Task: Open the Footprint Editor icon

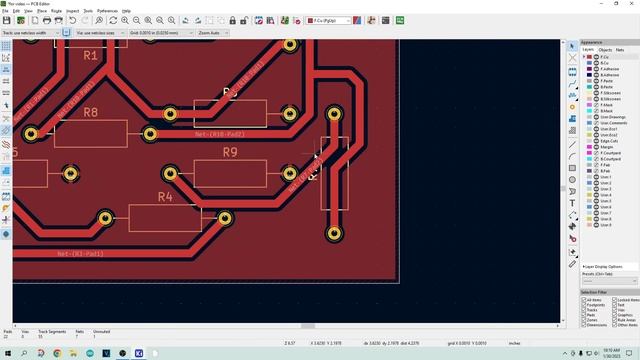Action: [x=259, y=20]
